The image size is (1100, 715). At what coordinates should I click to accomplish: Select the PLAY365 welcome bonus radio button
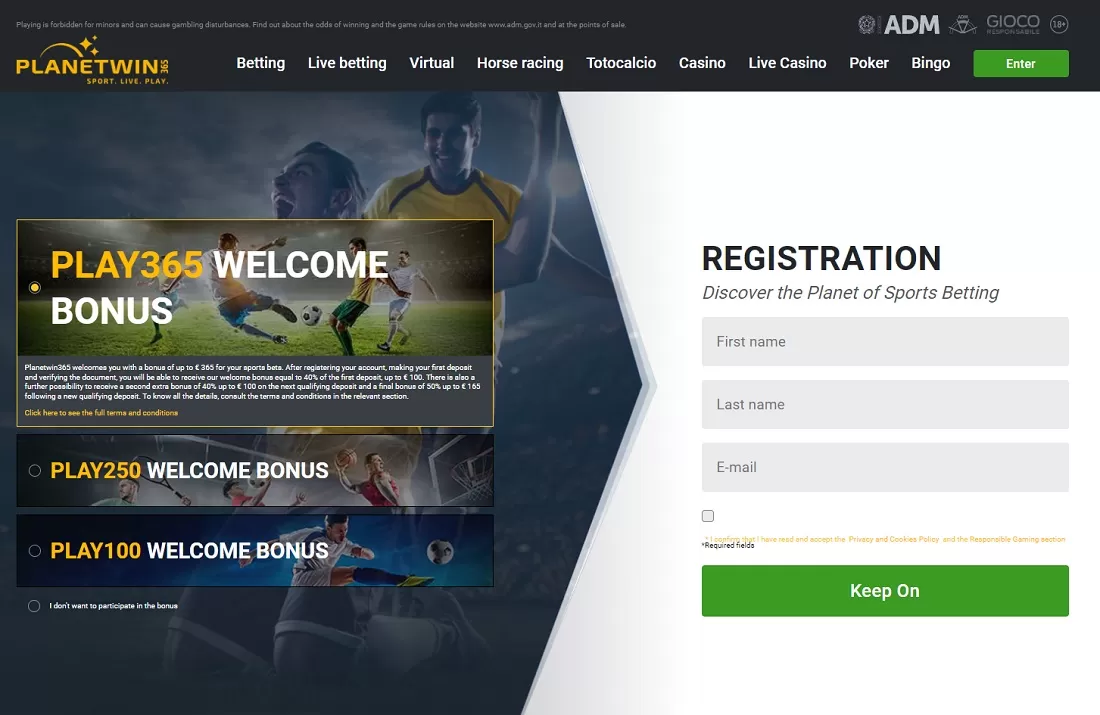(x=34, y=288)
